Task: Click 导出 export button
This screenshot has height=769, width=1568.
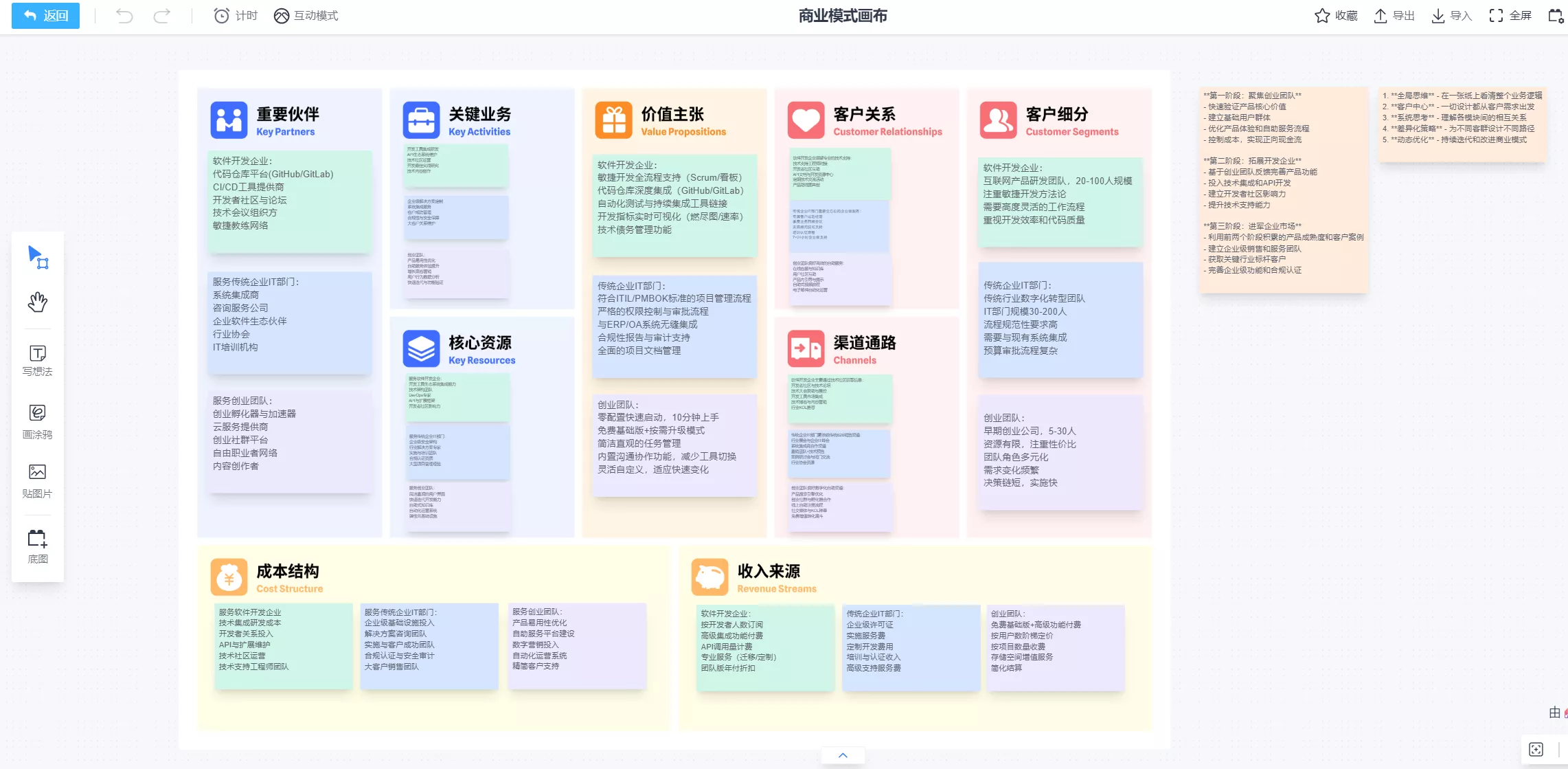Action: coord(1394,16)
